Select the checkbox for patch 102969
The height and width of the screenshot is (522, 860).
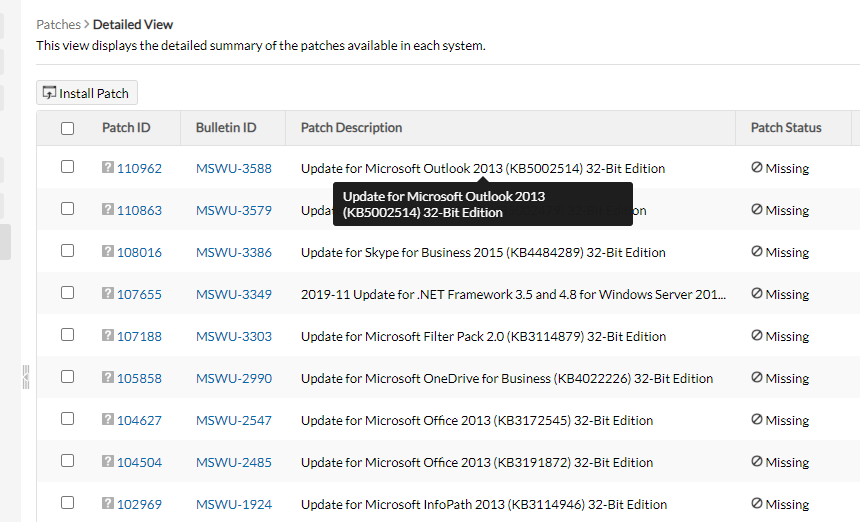(67, 502)
